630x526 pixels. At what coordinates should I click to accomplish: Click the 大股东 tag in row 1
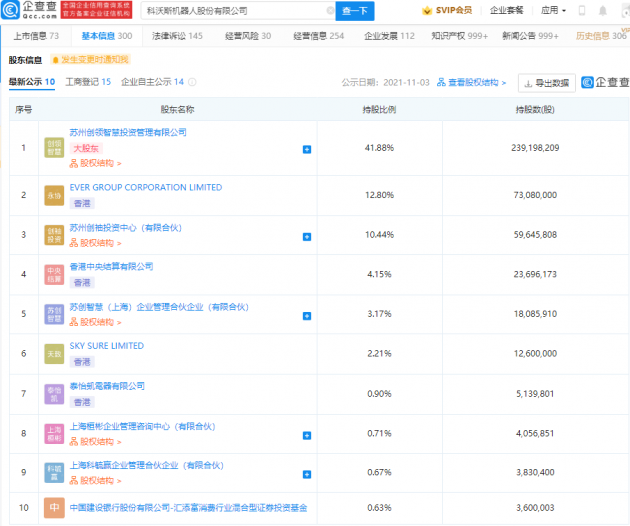click(86, 148)
